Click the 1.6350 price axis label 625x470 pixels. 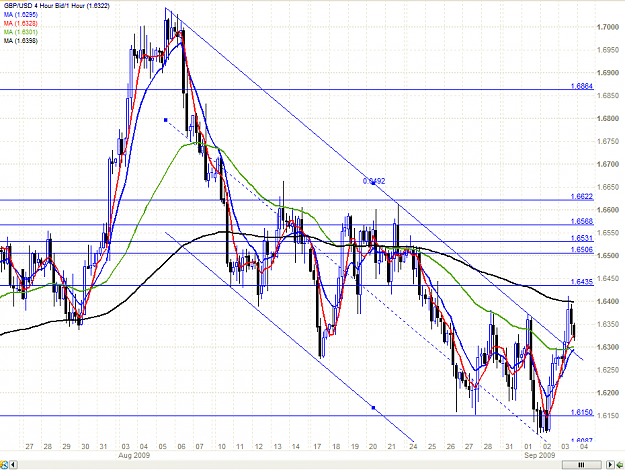coord(608,324)
